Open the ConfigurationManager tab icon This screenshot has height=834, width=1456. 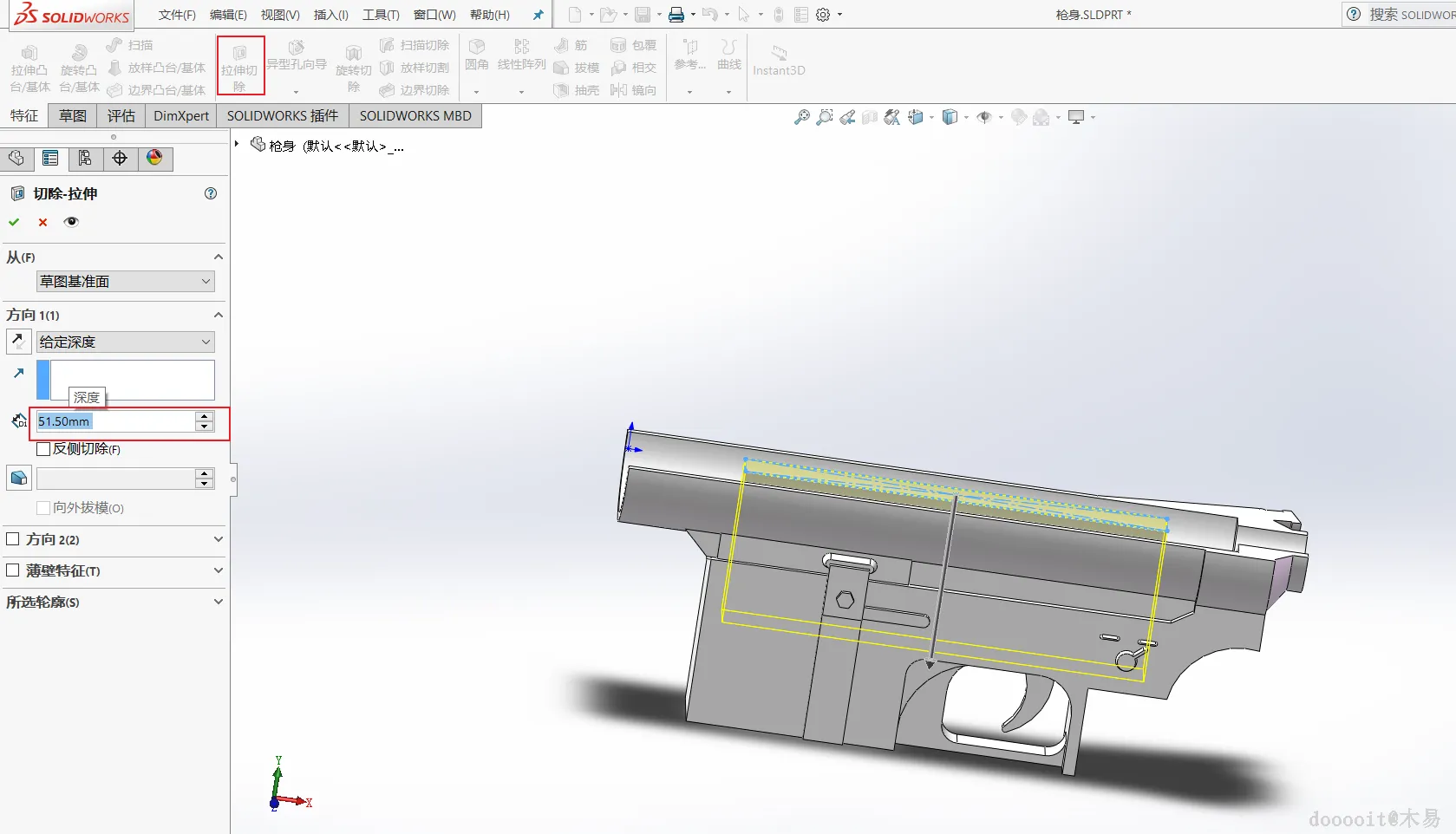coord(85,158)
